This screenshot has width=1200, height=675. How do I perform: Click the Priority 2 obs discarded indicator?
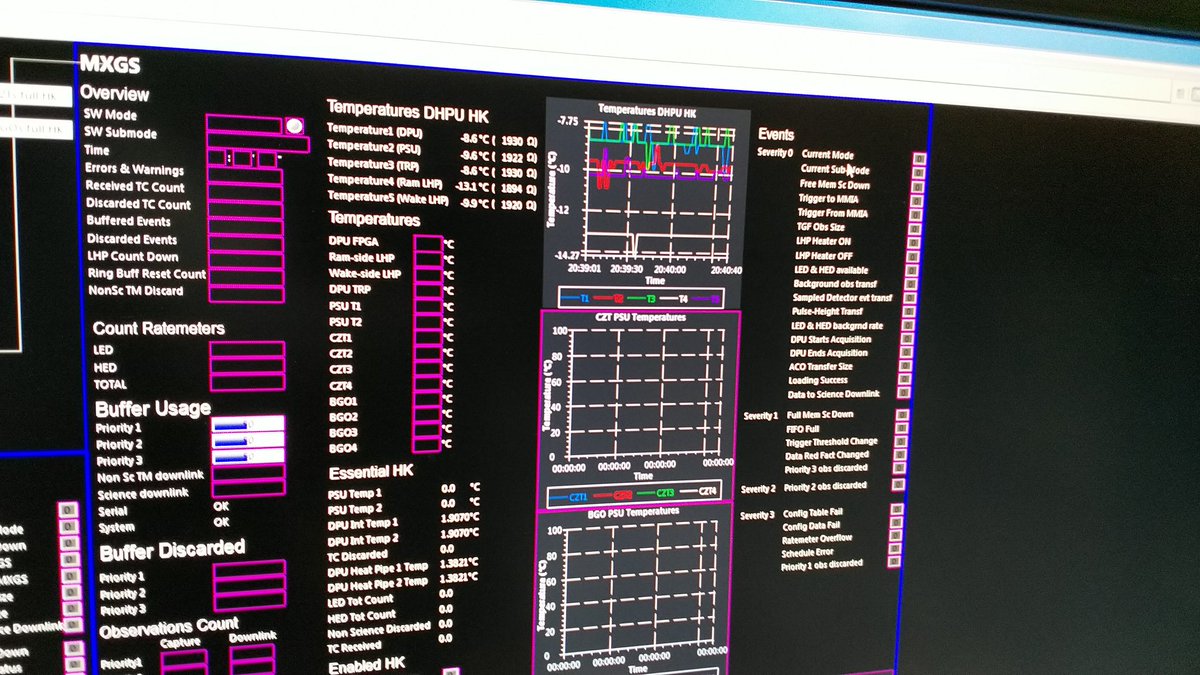pyautogui.click(x=898, y=485)
